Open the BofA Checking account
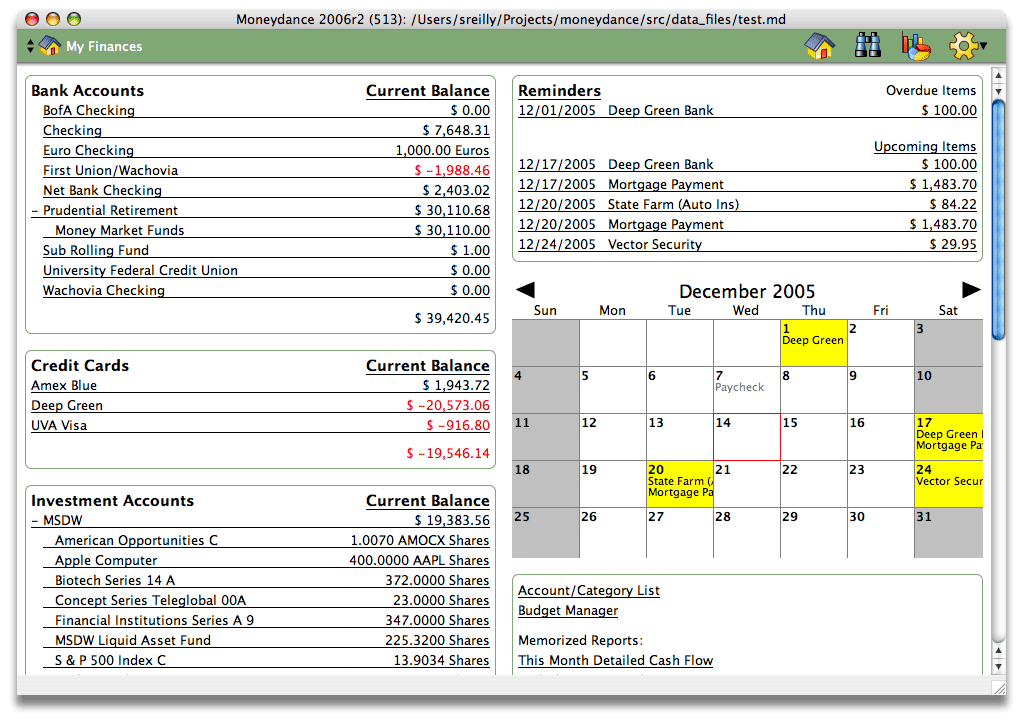Image resolution: width=1020 pixels, height=719 pixels. click(88, 111)
